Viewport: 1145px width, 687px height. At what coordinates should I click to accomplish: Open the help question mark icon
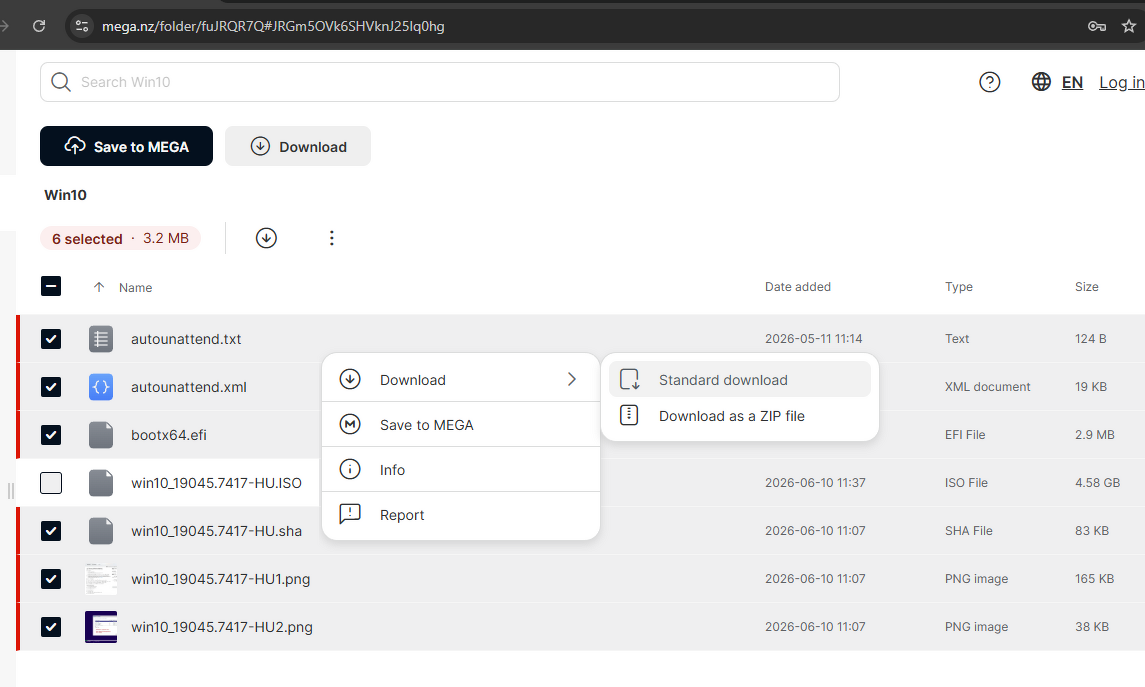[989, 82]
